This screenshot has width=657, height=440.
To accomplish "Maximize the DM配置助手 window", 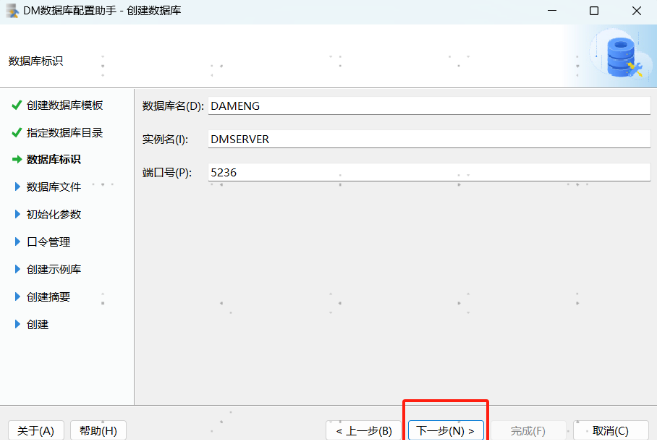I will pos(594,10).
